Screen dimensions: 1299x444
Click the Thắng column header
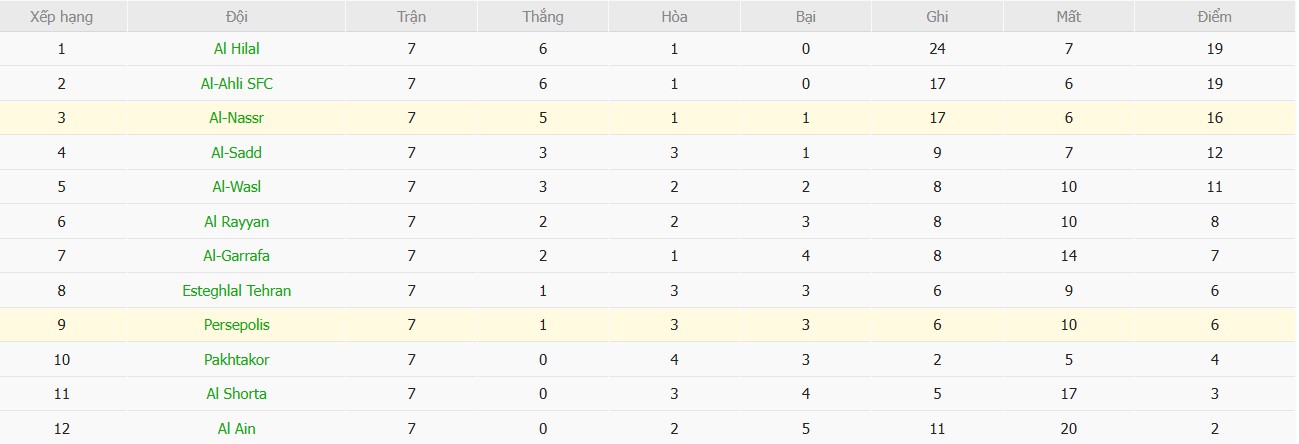pos(543,17)
